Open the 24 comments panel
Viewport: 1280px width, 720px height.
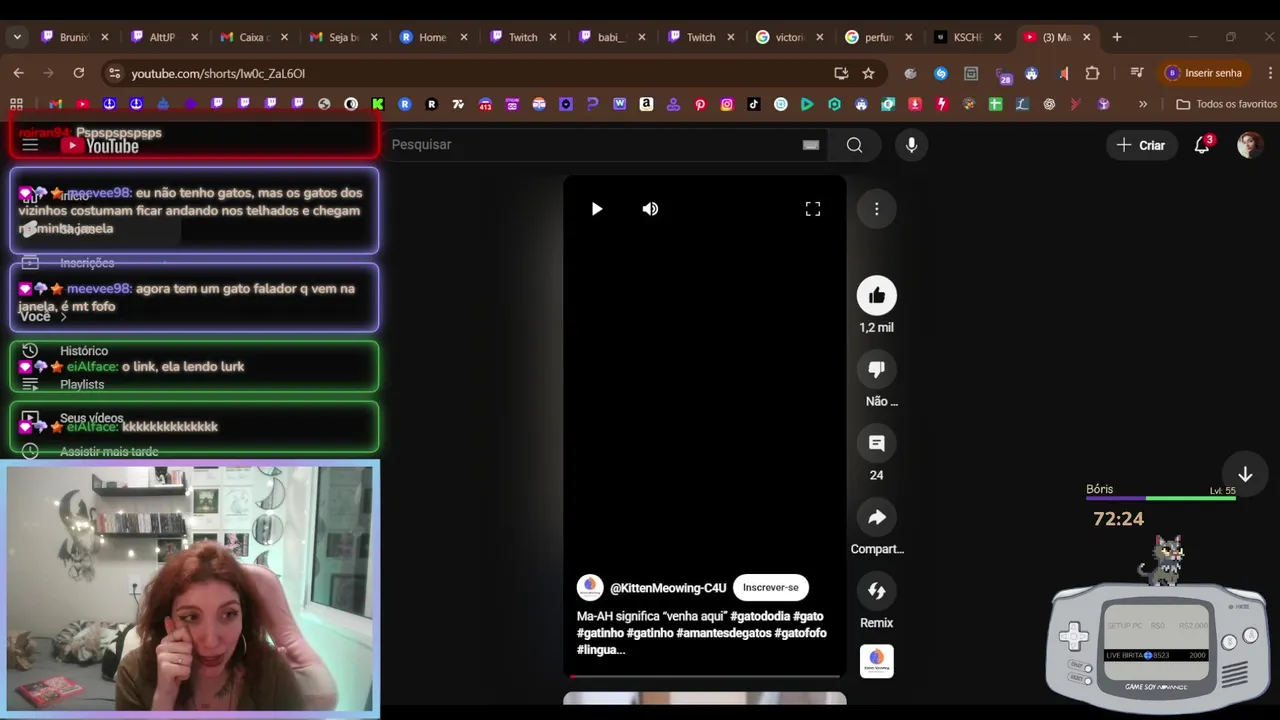coord(877,443)
